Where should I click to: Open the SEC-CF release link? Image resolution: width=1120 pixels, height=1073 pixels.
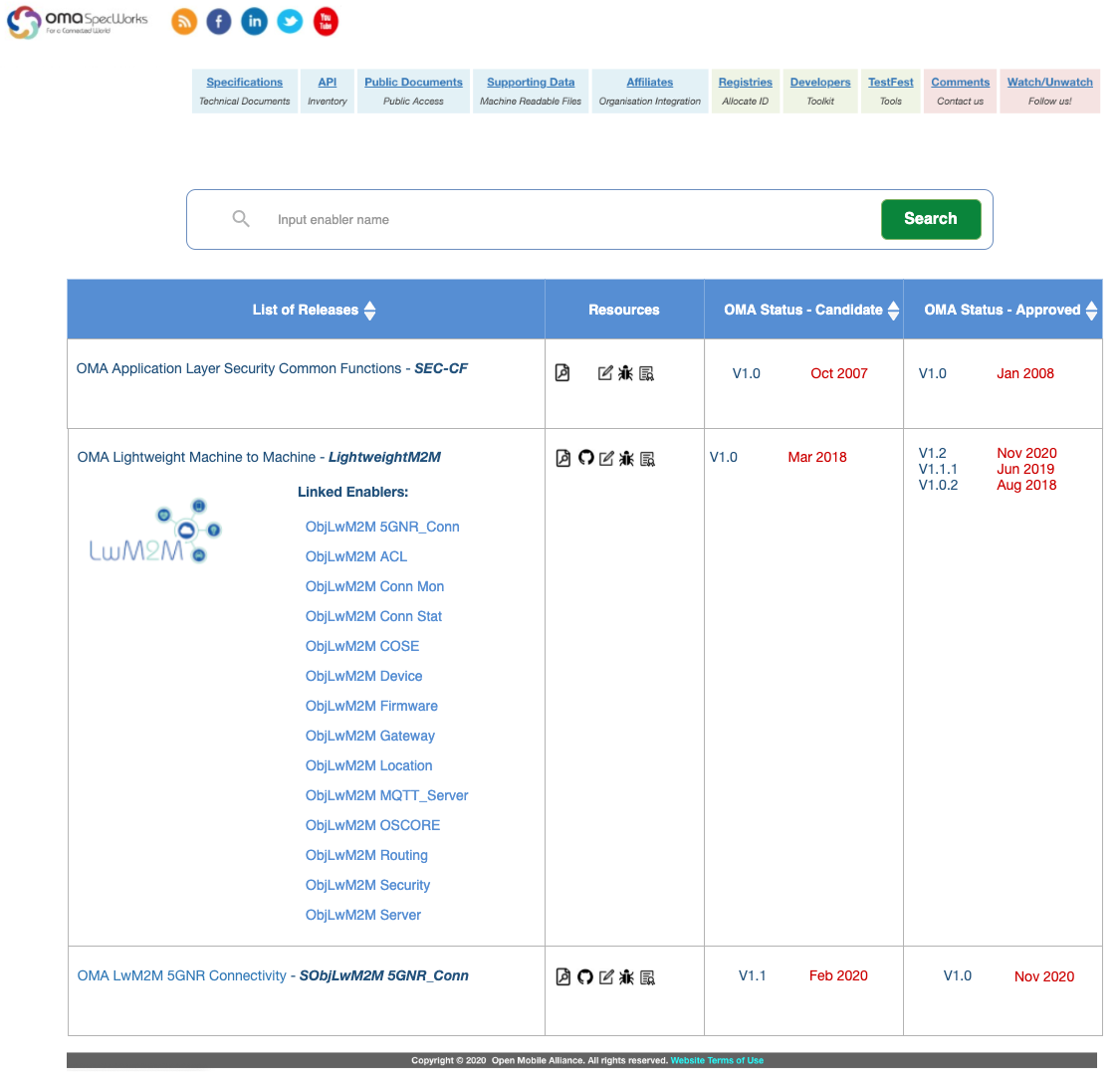tap(272, 368)
